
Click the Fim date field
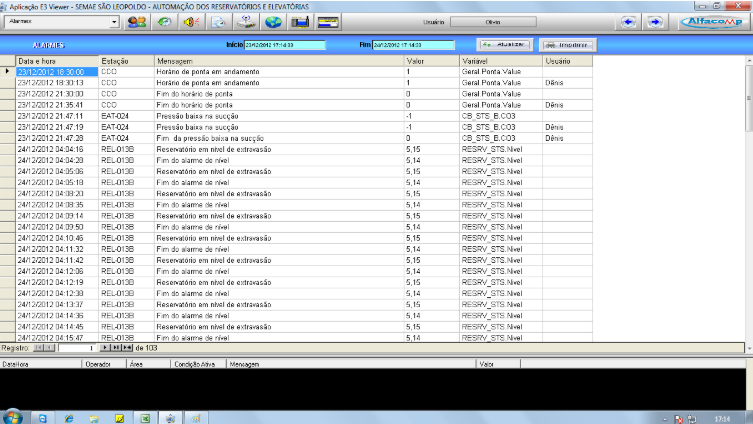tap(412, 45)
